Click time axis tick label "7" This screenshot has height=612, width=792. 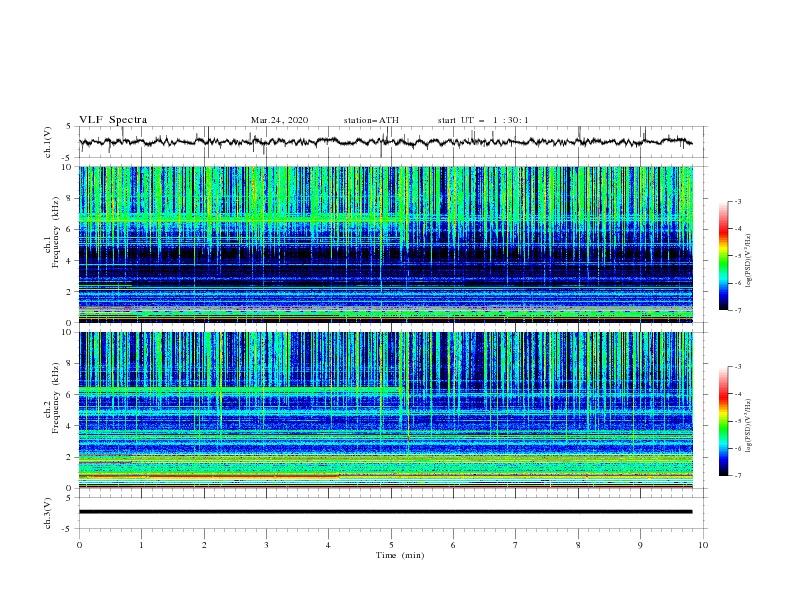click(516, 545)
